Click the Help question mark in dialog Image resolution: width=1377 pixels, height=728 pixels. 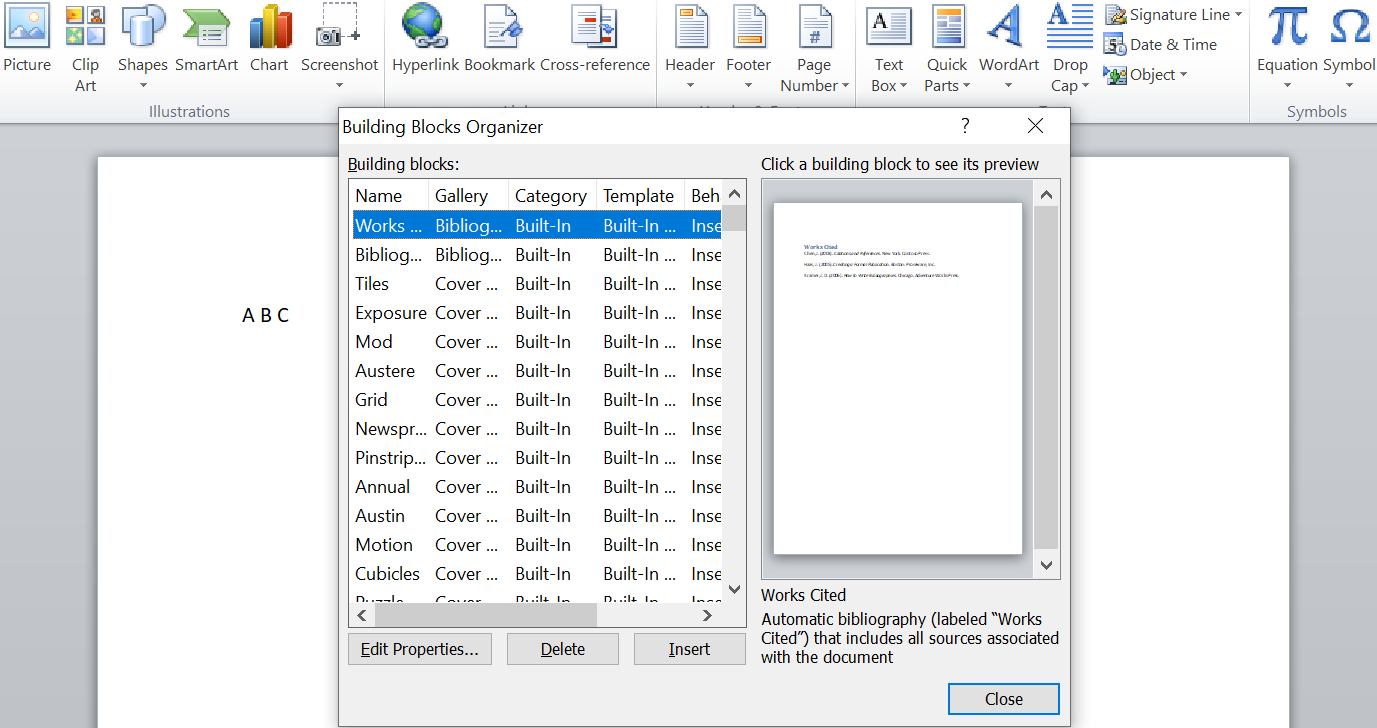coord(965,126)
